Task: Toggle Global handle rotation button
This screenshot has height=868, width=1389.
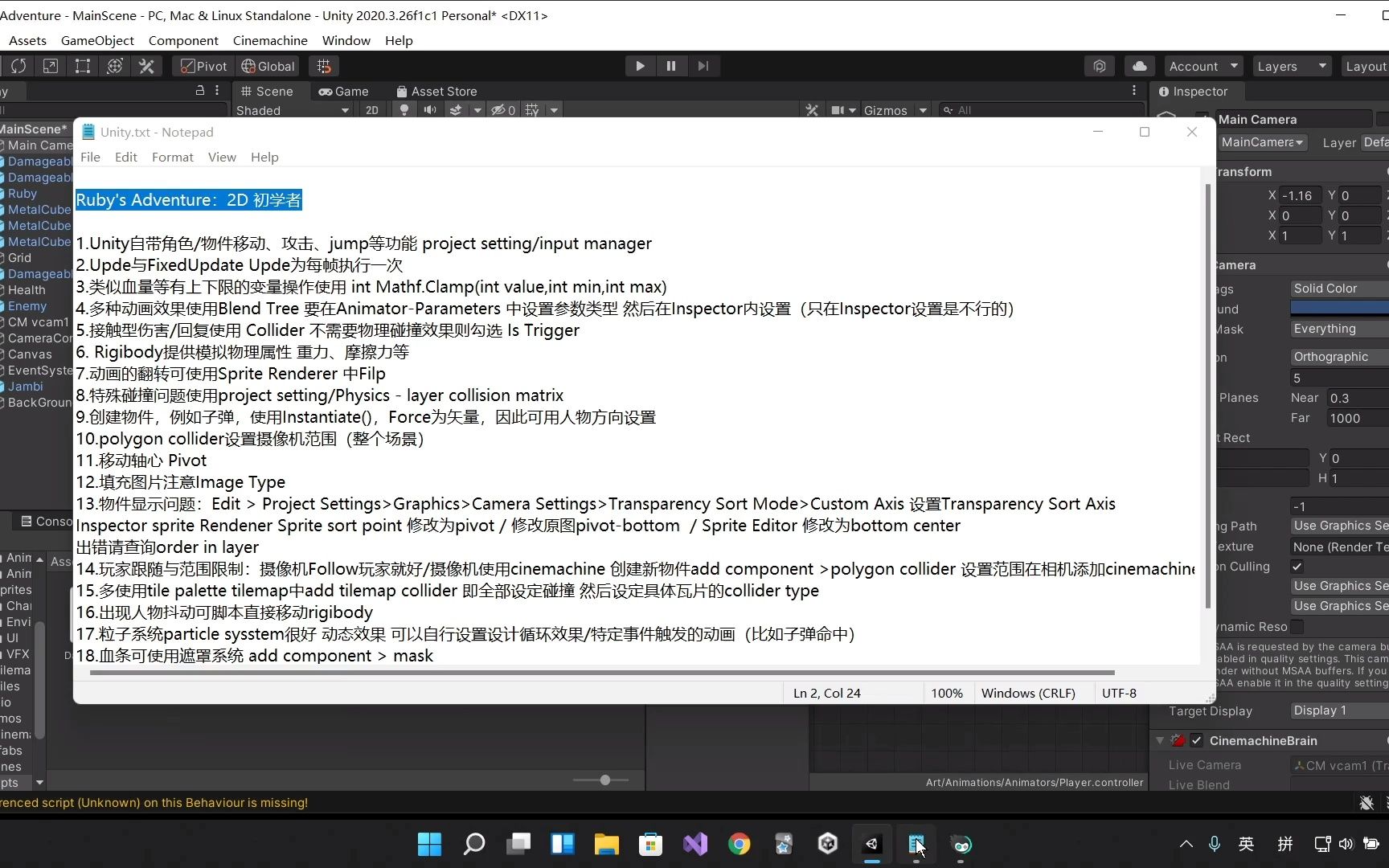Action: [268, 66]
